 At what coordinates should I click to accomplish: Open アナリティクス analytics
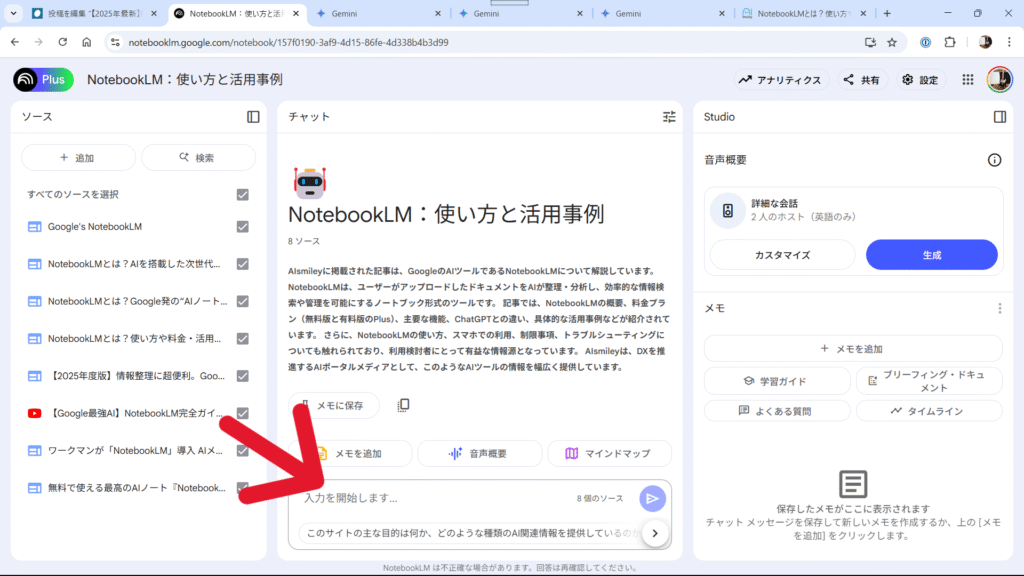point(780,80)
